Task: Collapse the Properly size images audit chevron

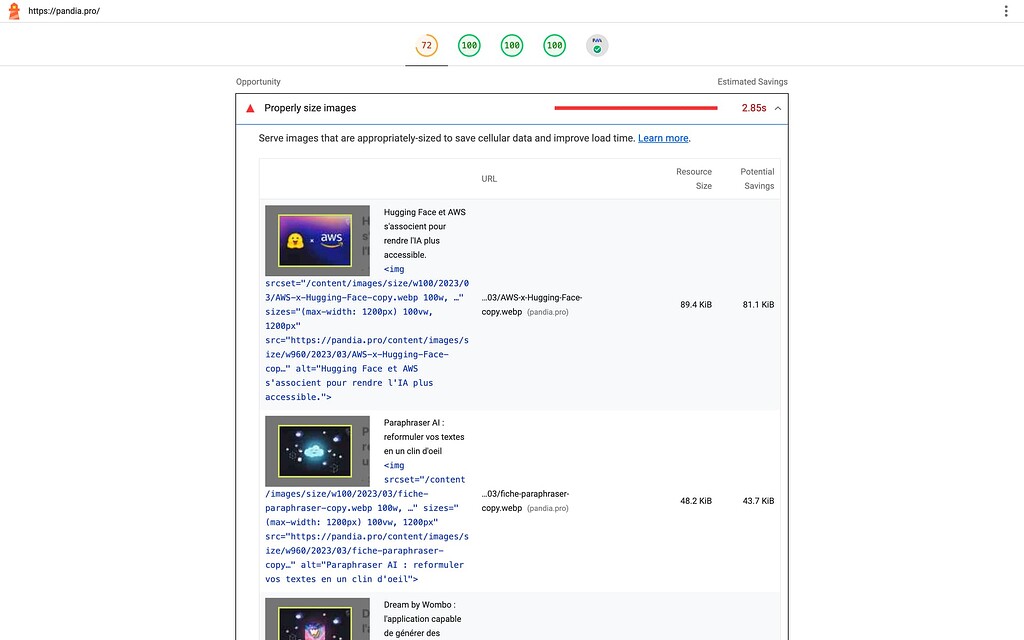Action: click(779, 108)
